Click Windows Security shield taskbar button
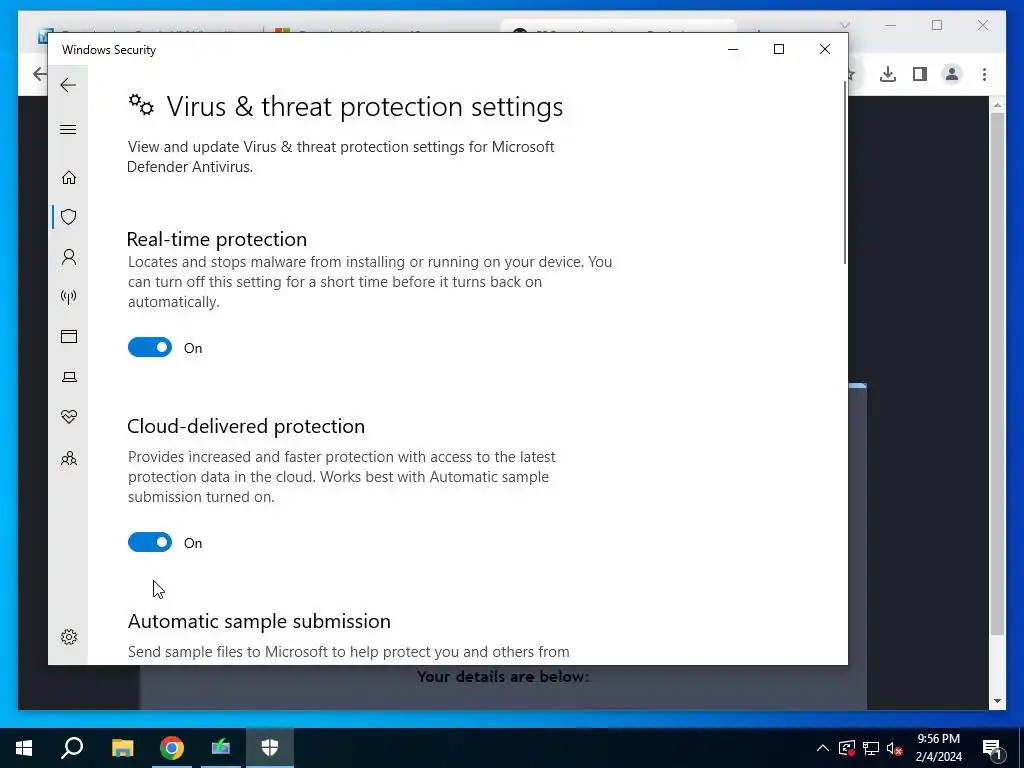The height and width of the screenshot is (768, 1024). pos(270,748)
